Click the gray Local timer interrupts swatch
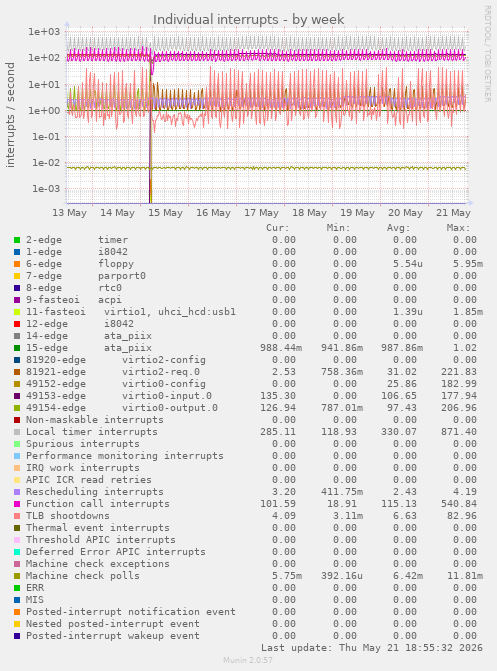The width and height of the screenshot is (497, 671). [17, 432]
